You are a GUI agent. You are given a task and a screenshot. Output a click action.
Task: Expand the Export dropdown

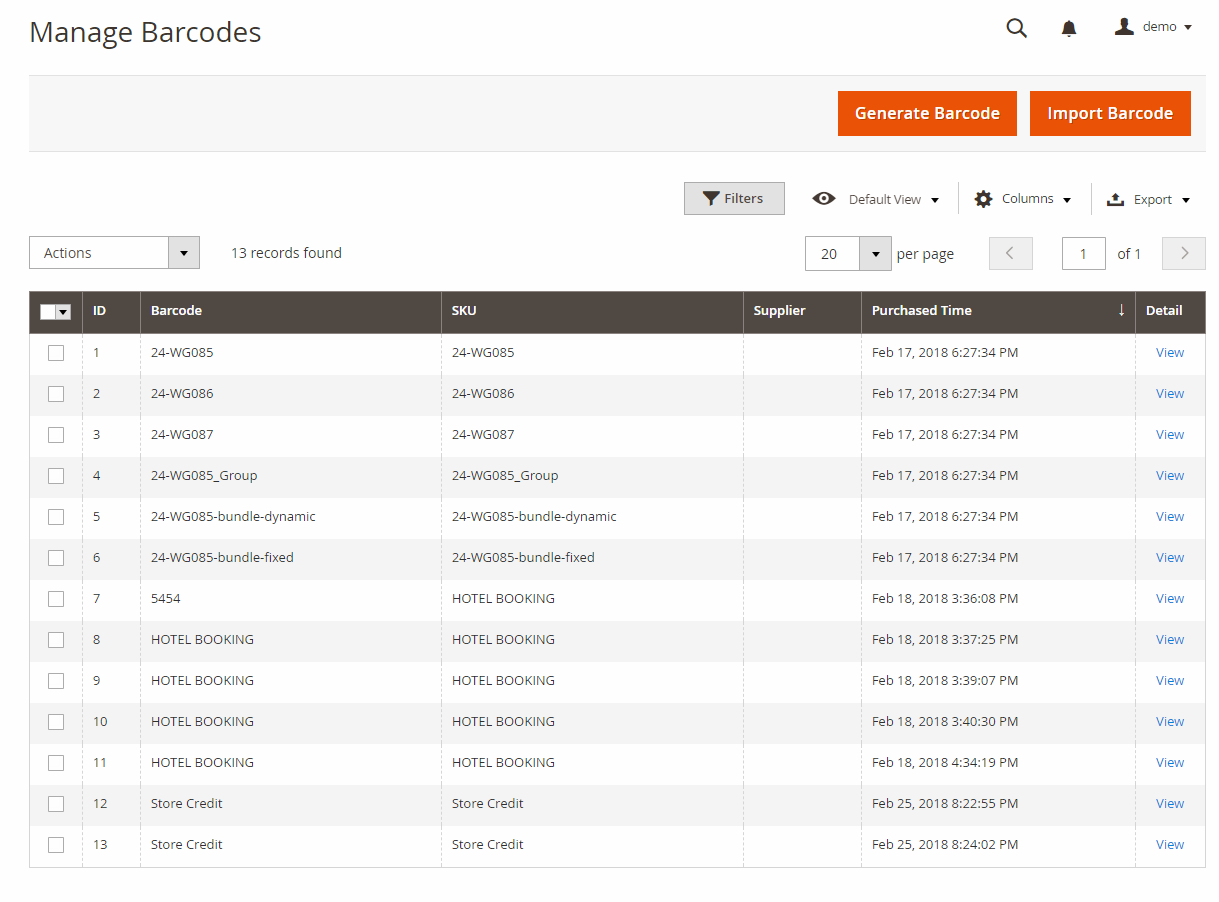coord(1186,200)
